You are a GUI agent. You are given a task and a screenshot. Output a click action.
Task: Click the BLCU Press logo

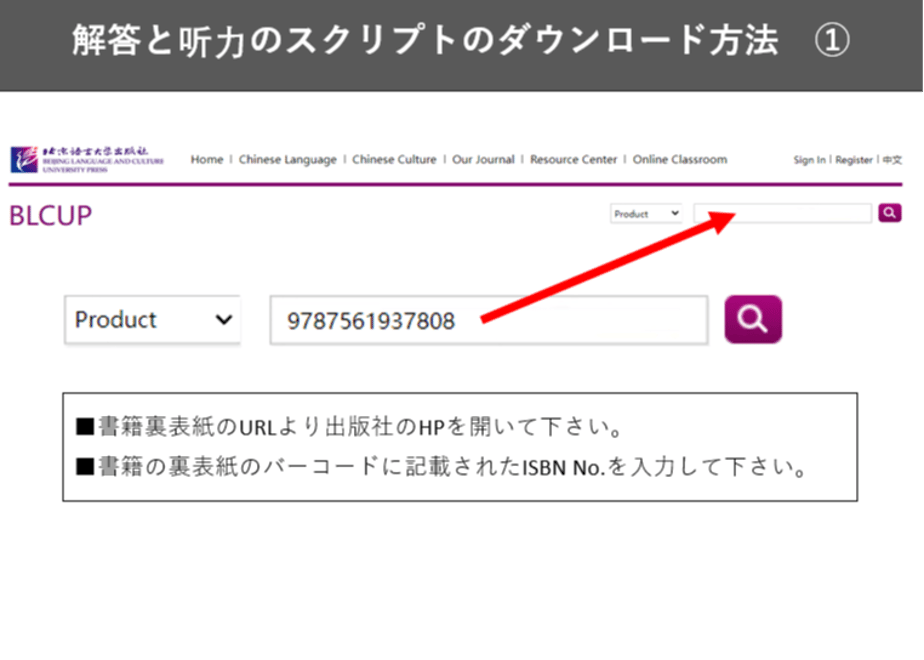(x=87, y=160)
